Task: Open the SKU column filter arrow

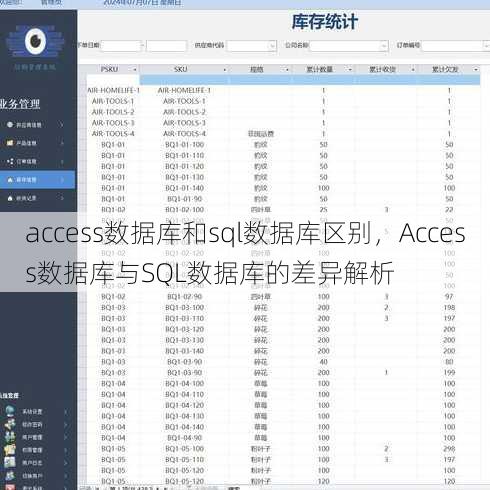Action: pyautogui.click(x=225, y=69)
